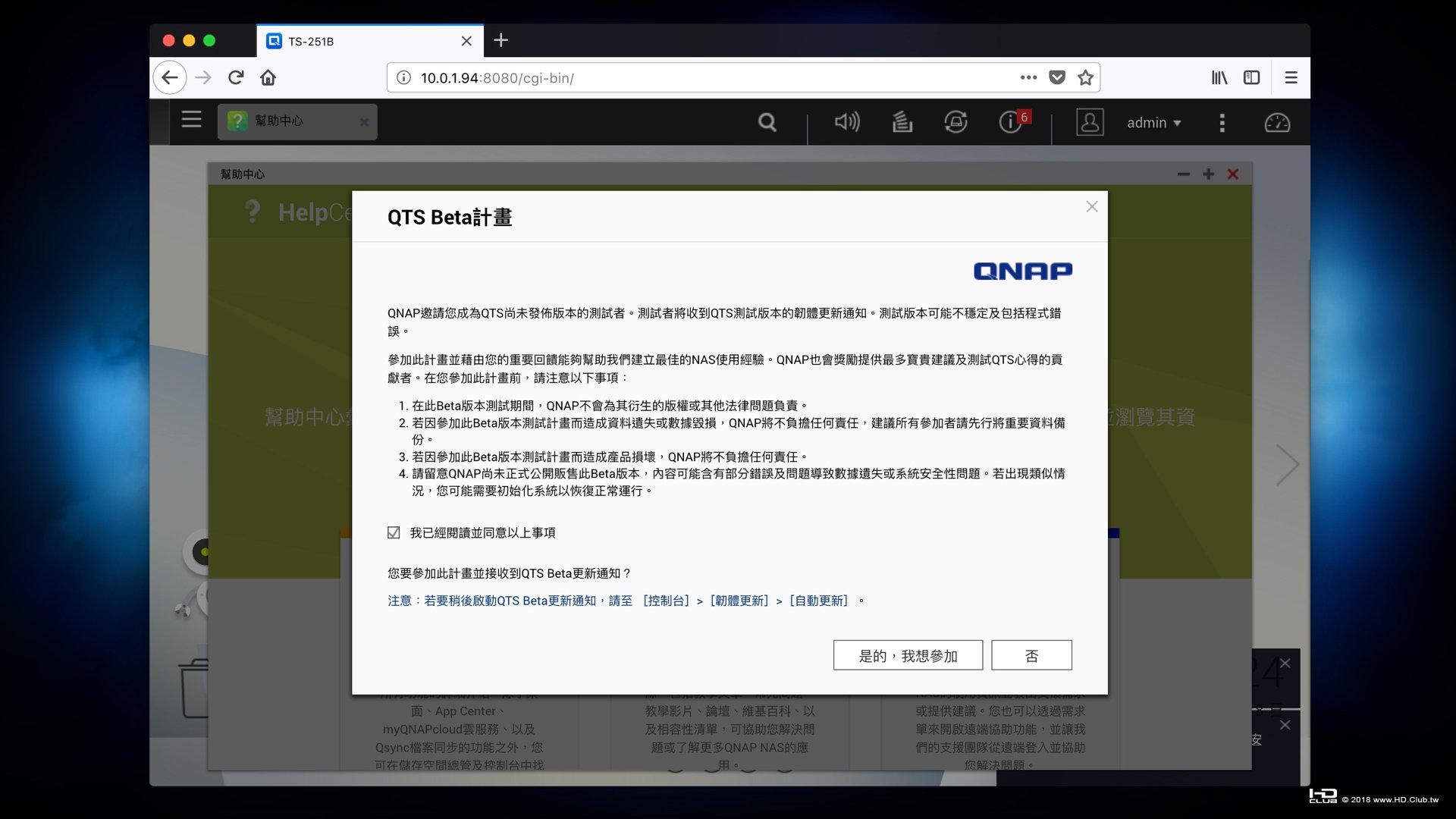Viewport: 1456px width, 819px height.
Task: Go to next Help Center slide arrow
Action: pyautogui.click(x=1287, y=464)
